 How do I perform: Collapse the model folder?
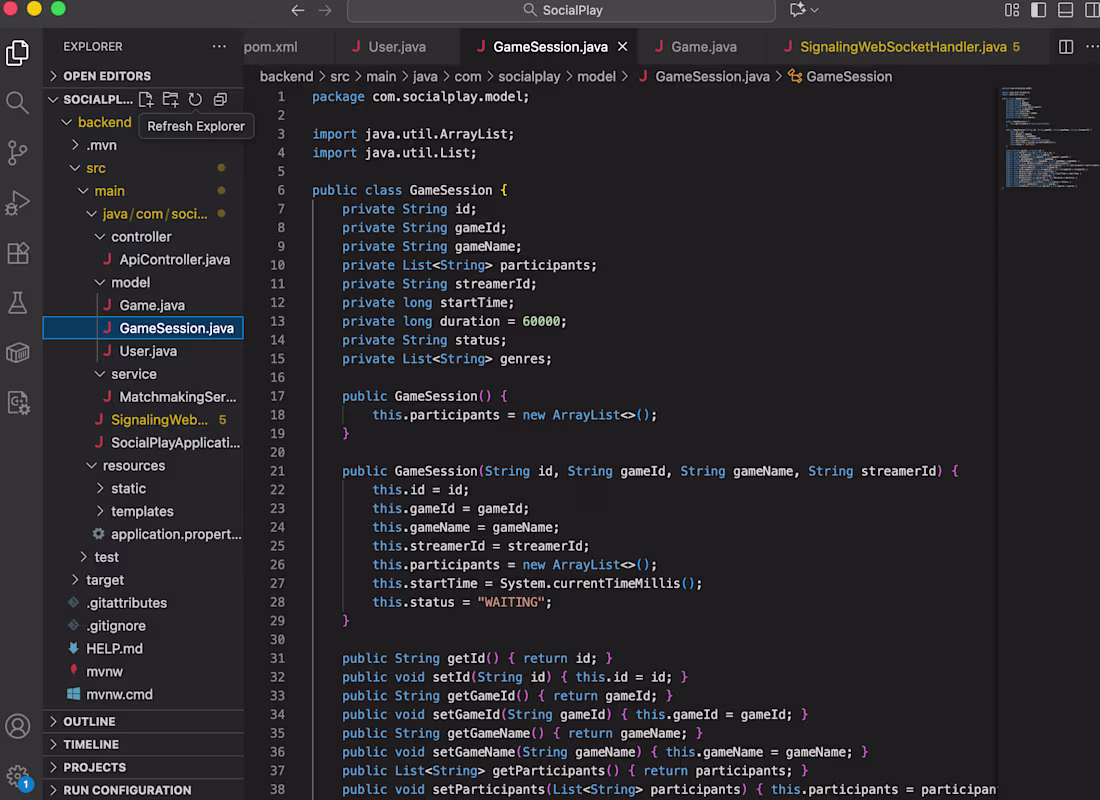tap(100, 283)
